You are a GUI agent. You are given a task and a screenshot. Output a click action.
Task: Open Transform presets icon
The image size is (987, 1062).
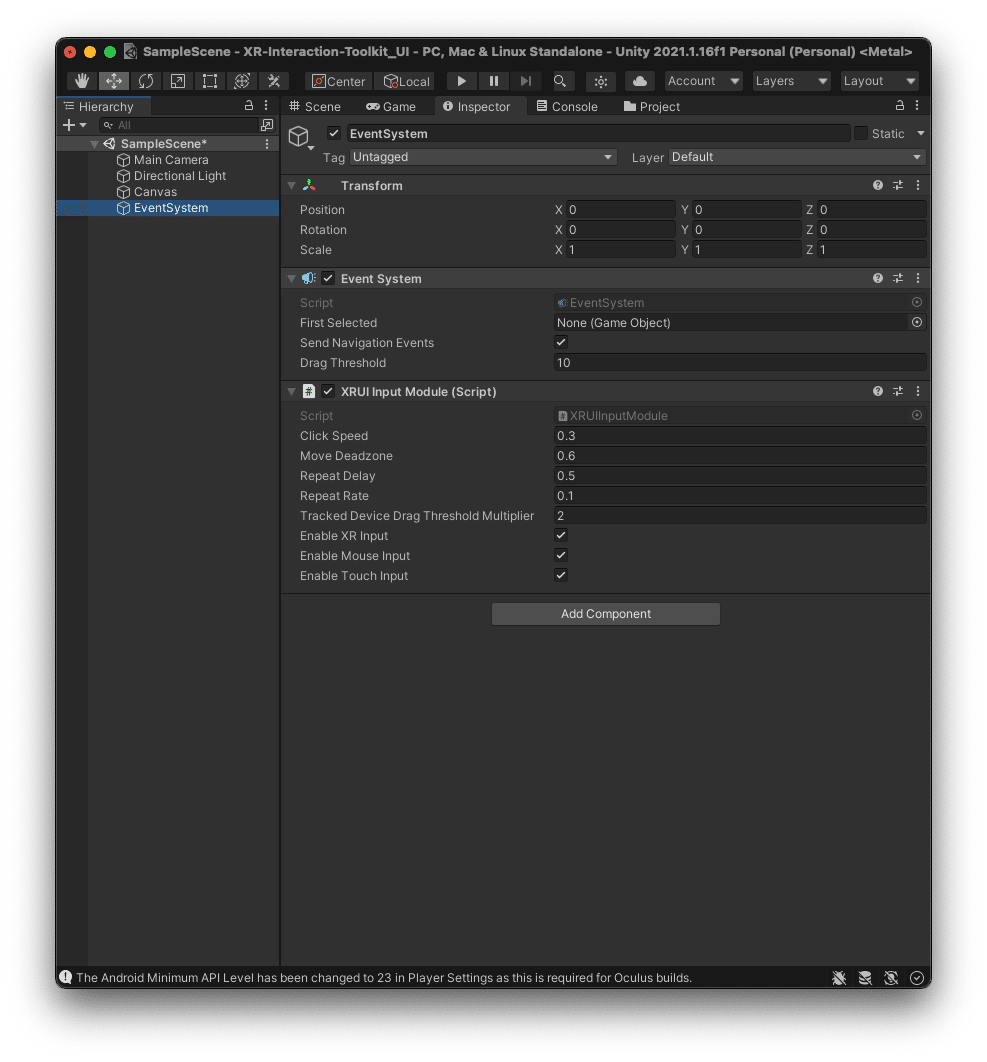click(x=898, y=185)
